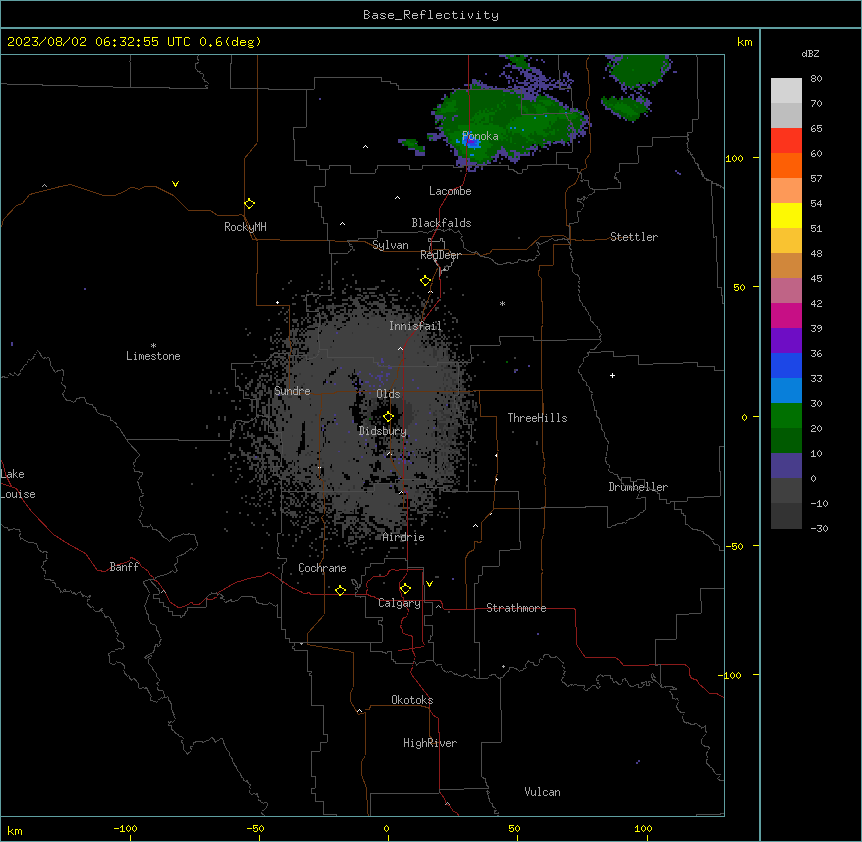Image resolution: width=862 pixels, height=842 pixels.
Task: Click the Drumheller label
Action: coord(638,487)
